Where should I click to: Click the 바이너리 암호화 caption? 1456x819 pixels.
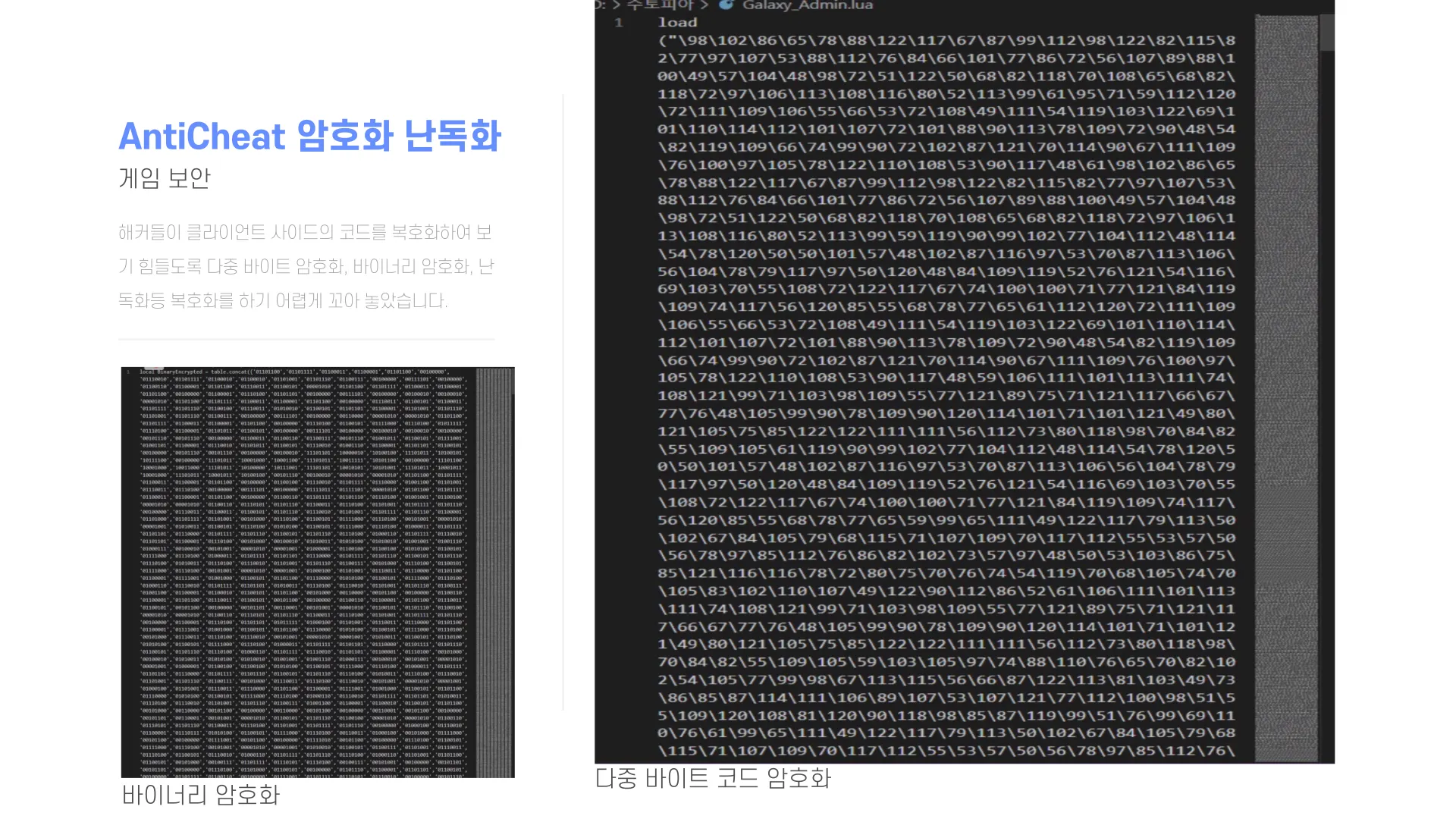click(201, 795)
